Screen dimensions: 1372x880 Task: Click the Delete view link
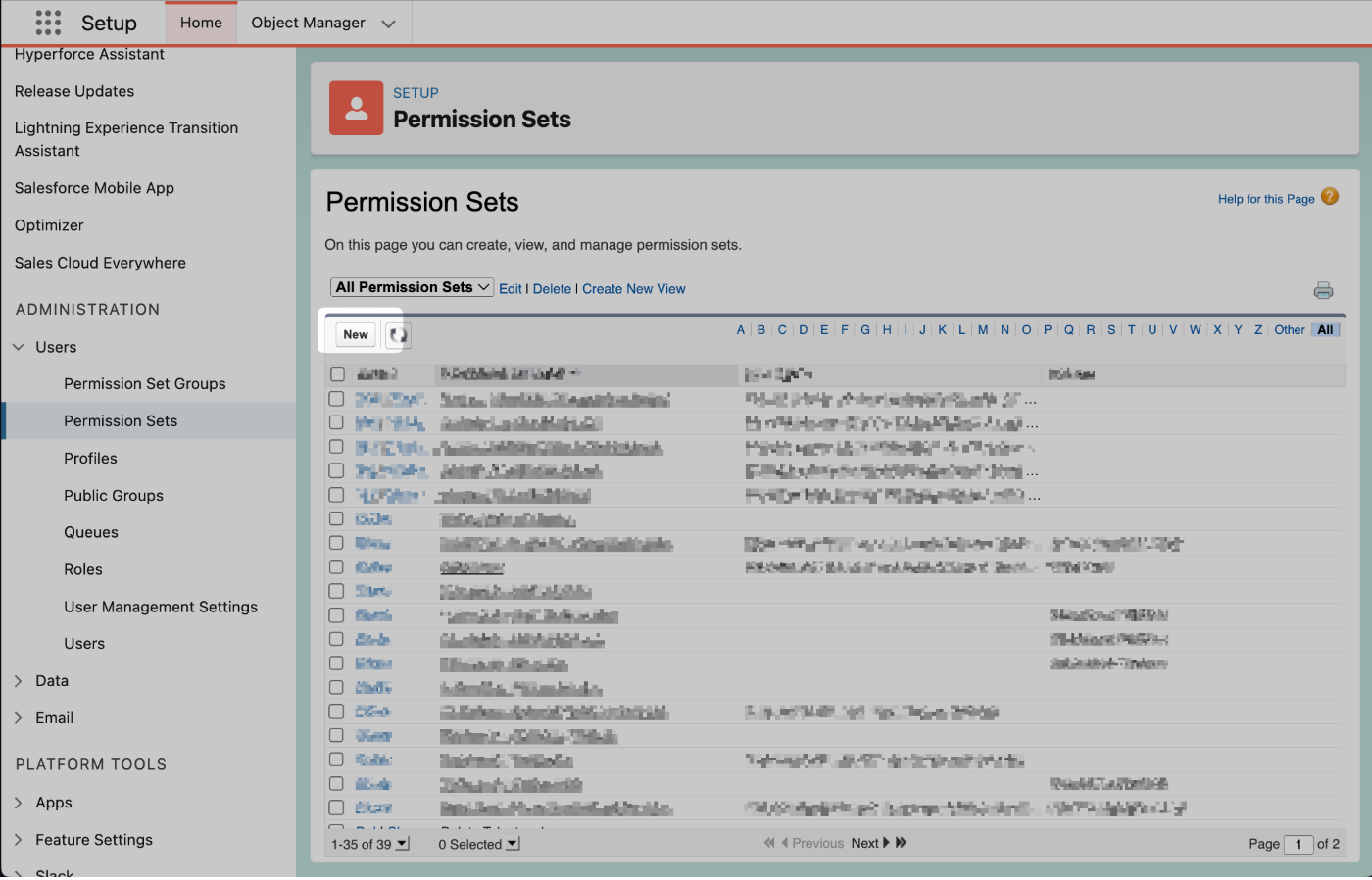point(552,289)
